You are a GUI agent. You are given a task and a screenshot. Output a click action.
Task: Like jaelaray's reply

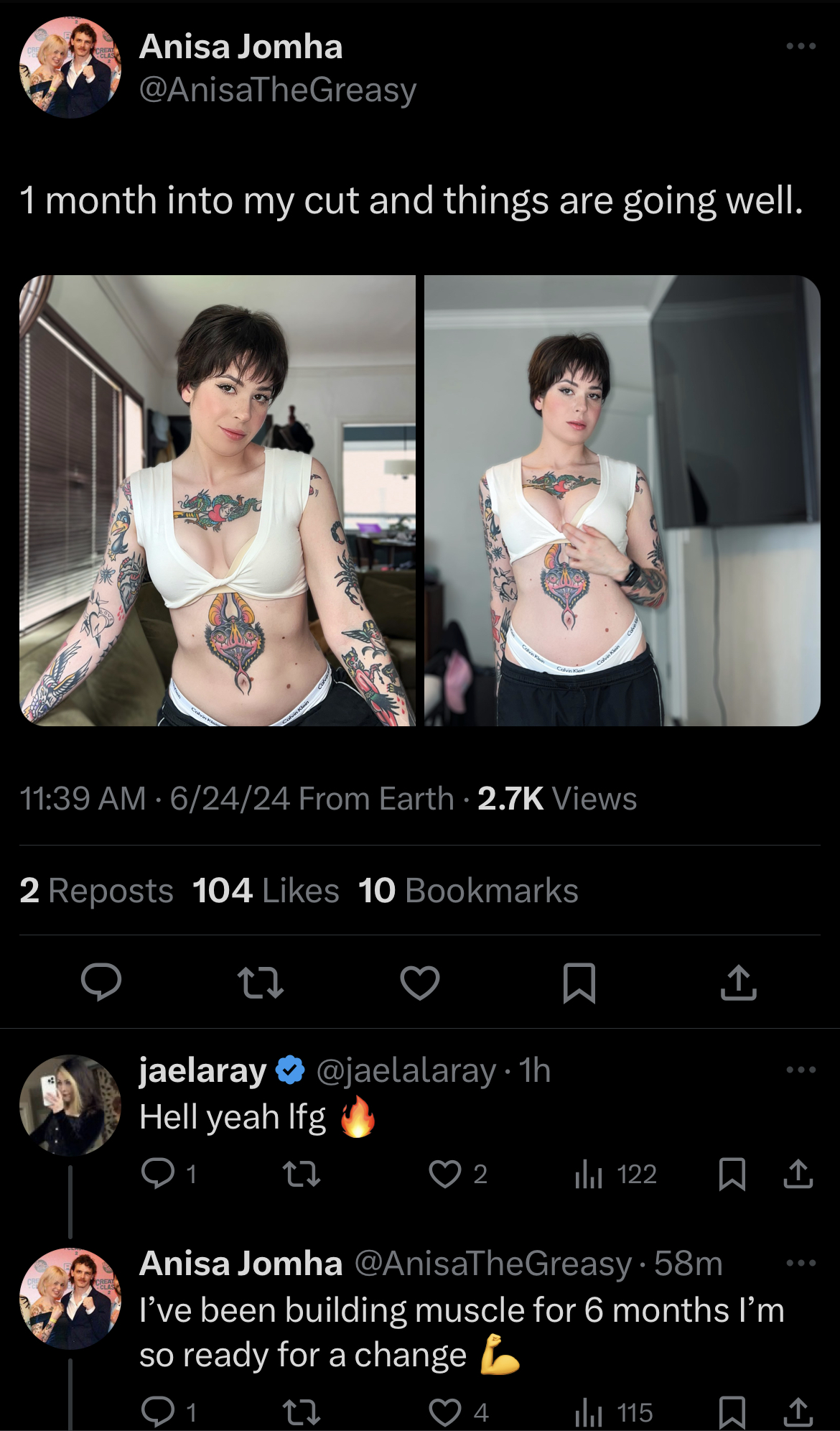[445, 1174]
